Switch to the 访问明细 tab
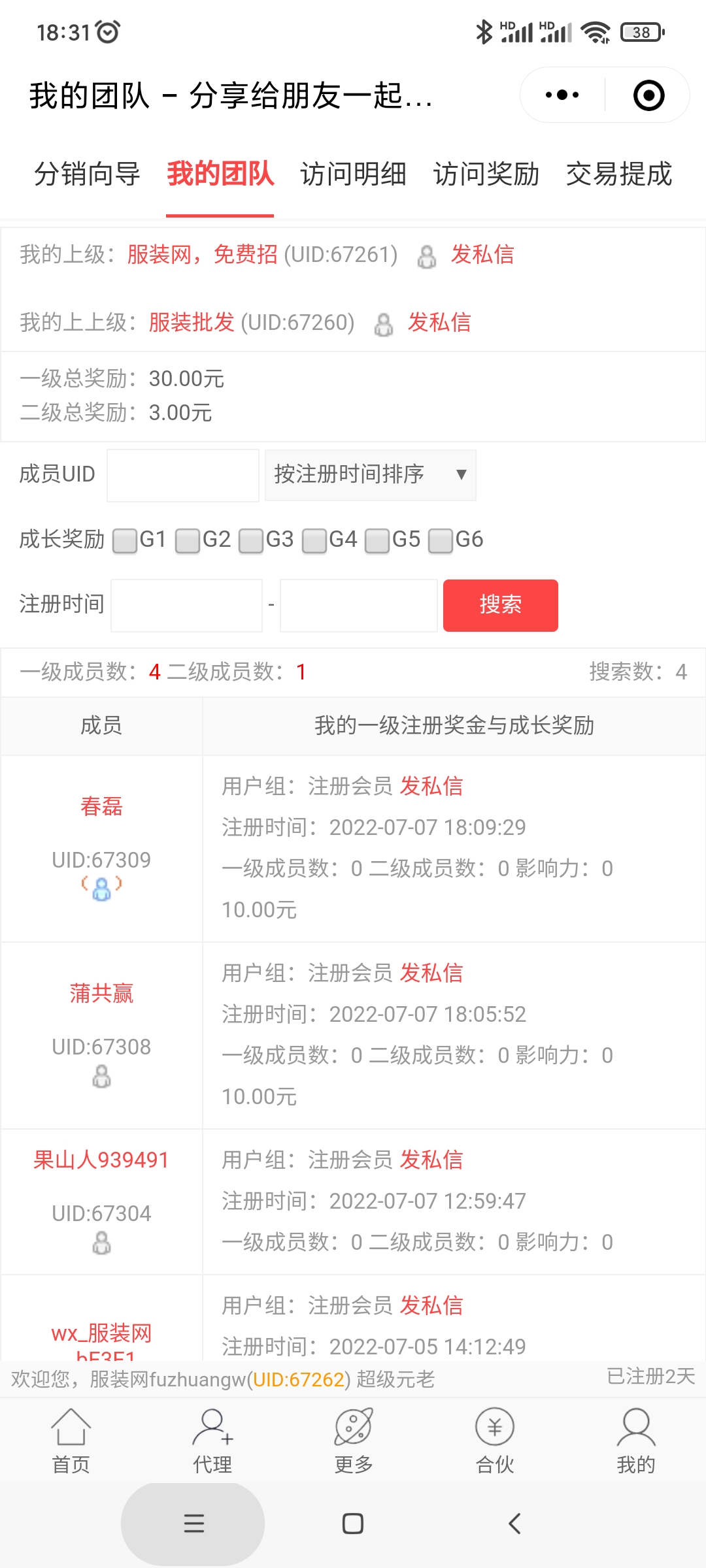 [x=353, y=174]
